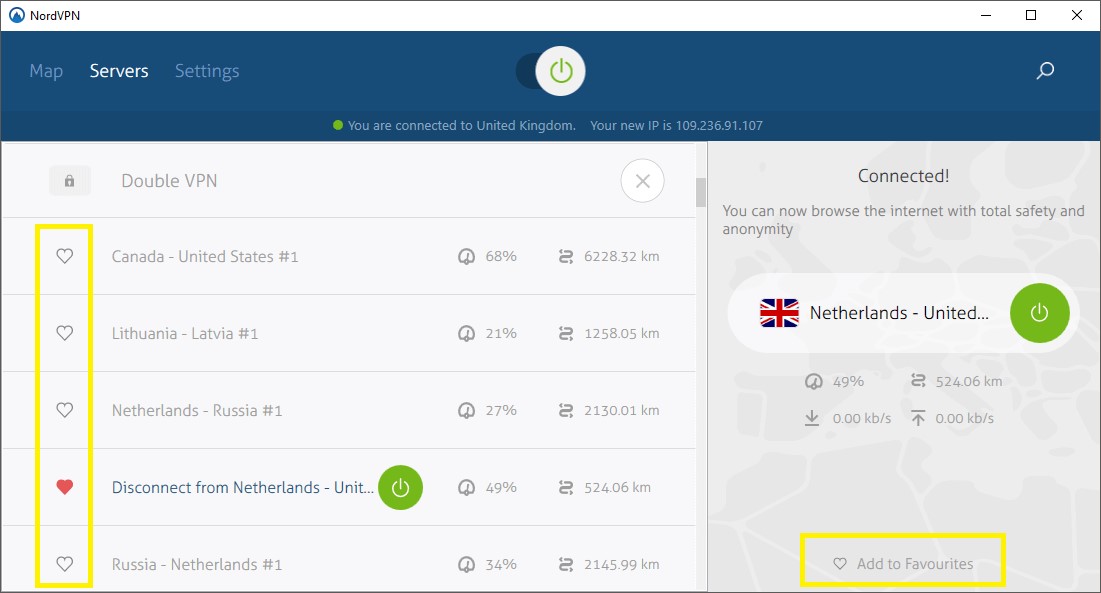Switch to the Servers tab

[x=119, y=71]
